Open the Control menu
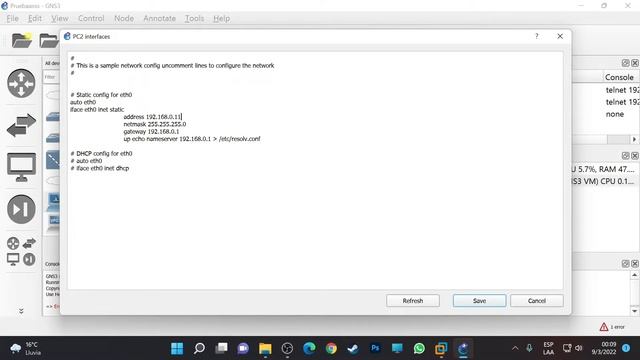 point(91,18)
